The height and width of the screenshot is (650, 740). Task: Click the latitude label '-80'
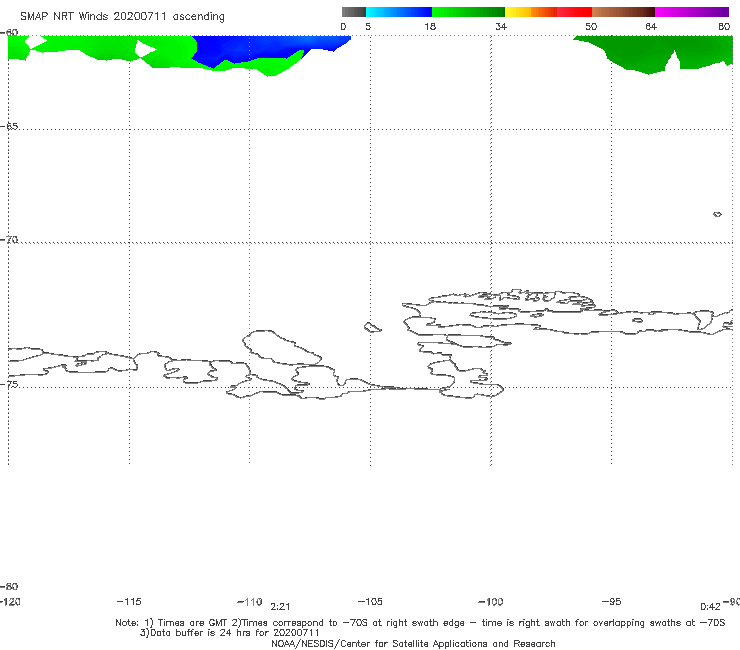[x=9, y=586]
